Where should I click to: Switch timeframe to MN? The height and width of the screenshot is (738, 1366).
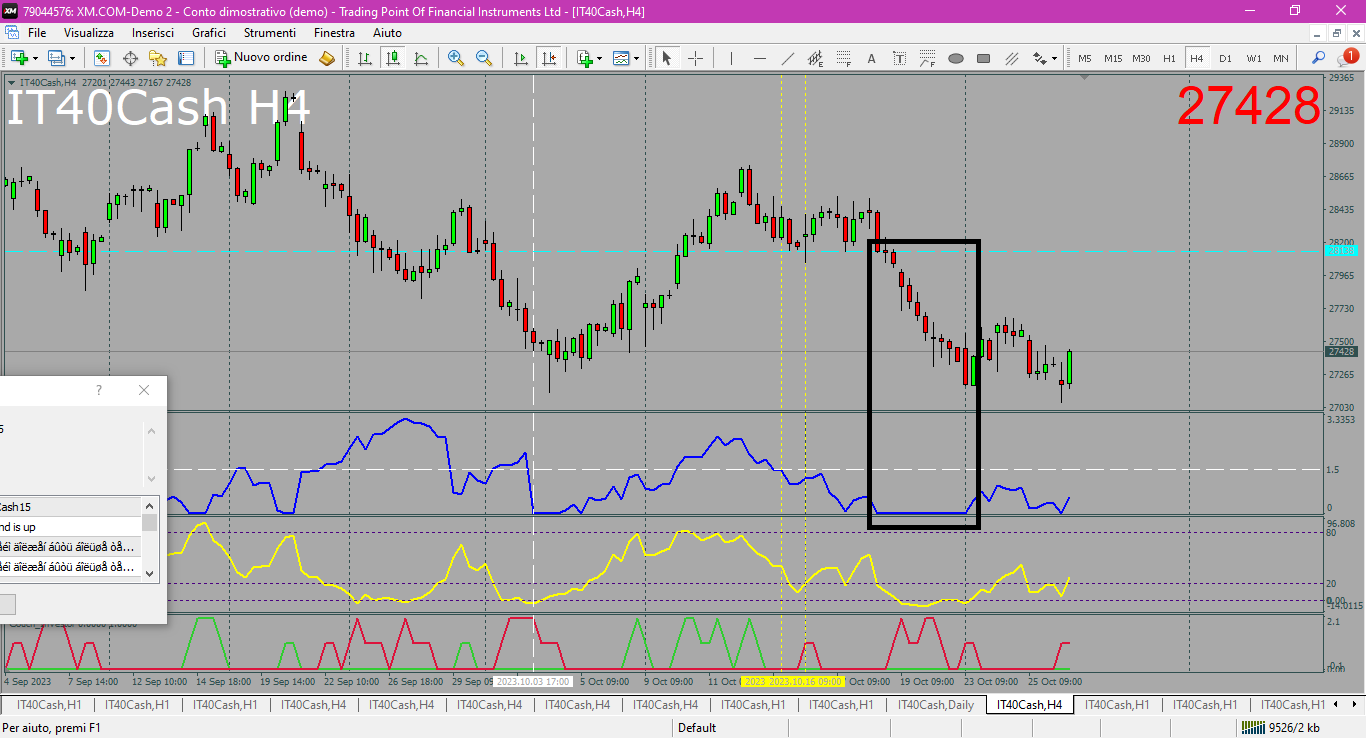pos(1281,58)
